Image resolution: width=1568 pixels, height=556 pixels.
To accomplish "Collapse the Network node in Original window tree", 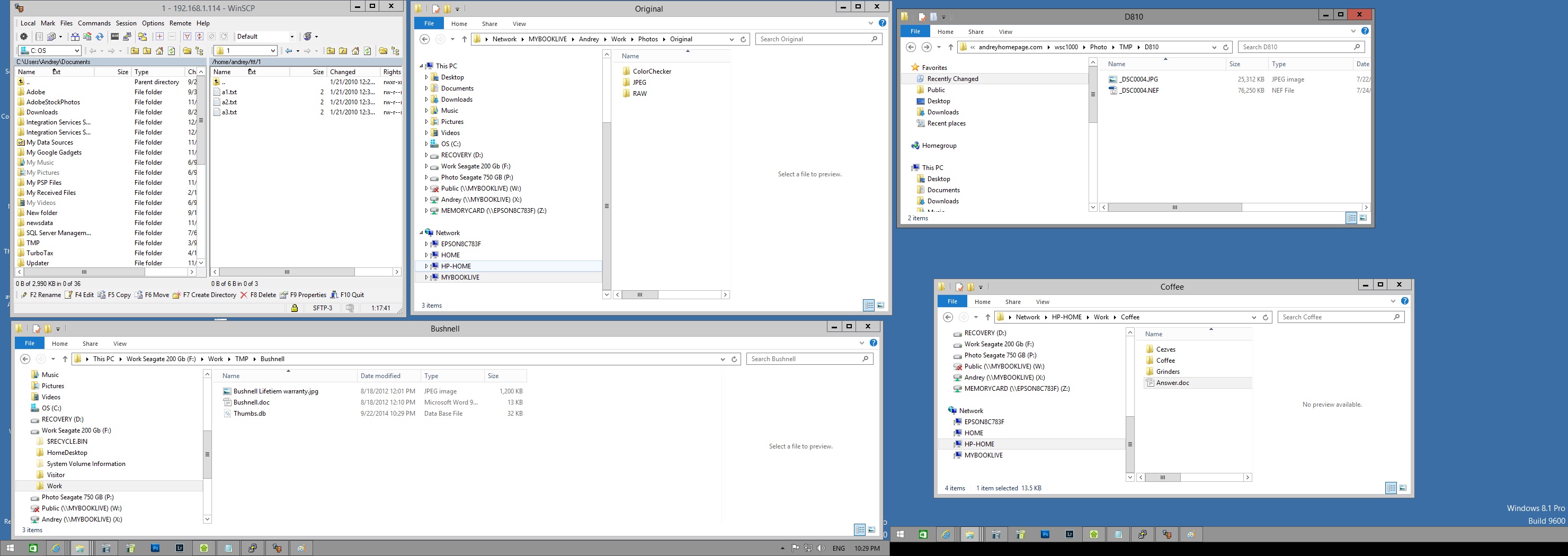I will coord(421,233).
